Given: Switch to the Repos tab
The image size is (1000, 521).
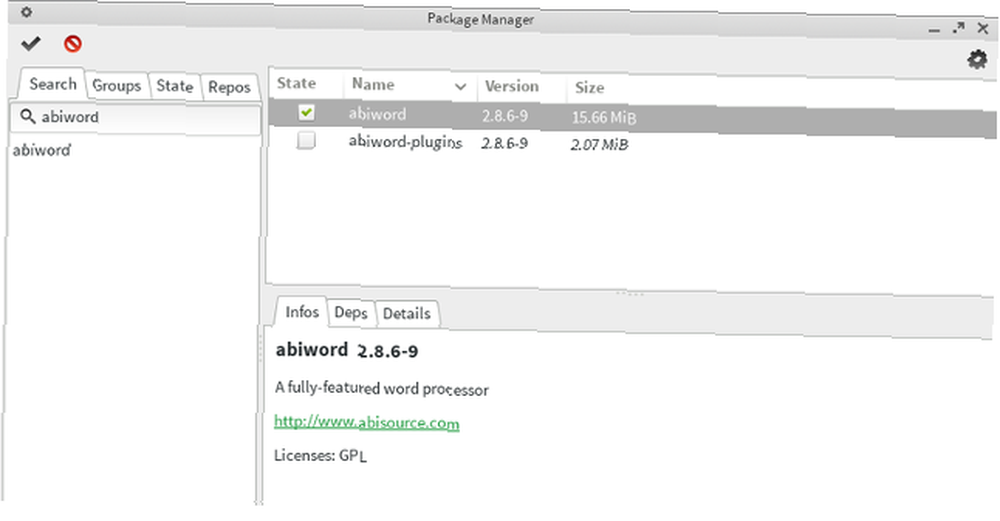Looking at the screenshot, I should click(x=229, y=87).
